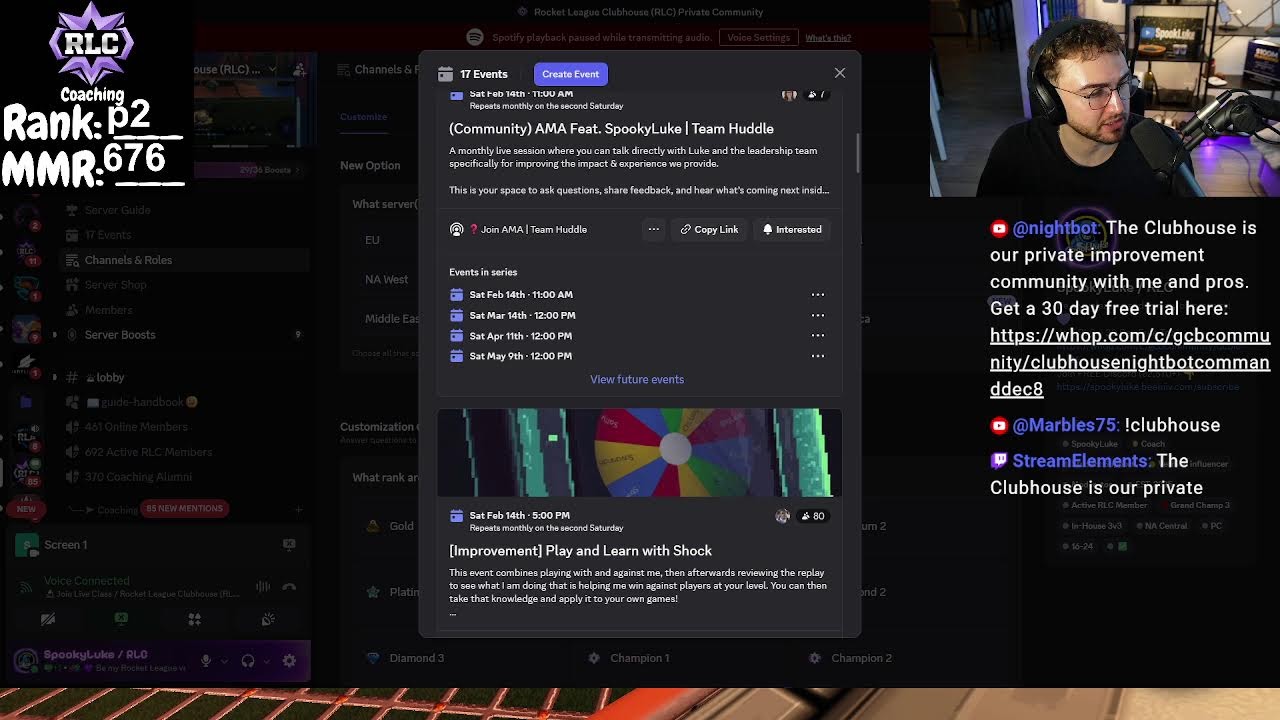Open options for Sat Feb 14th 11:00 AM series row

pos(817,294)
